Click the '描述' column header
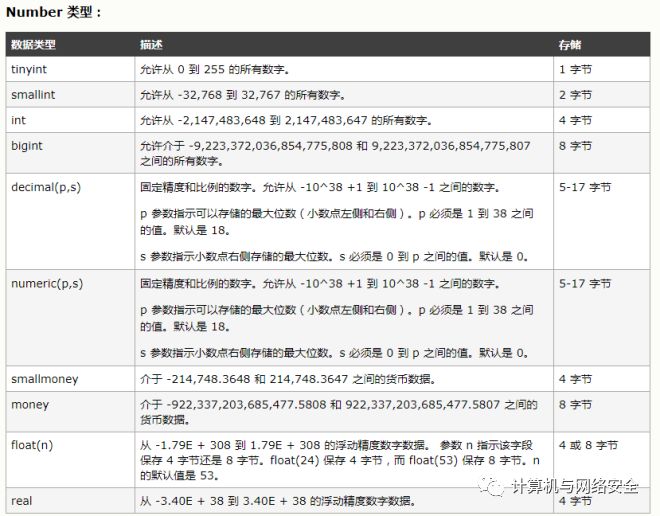Image resolution: width=660 pixels, height=516 pixels. coord(151,45)
